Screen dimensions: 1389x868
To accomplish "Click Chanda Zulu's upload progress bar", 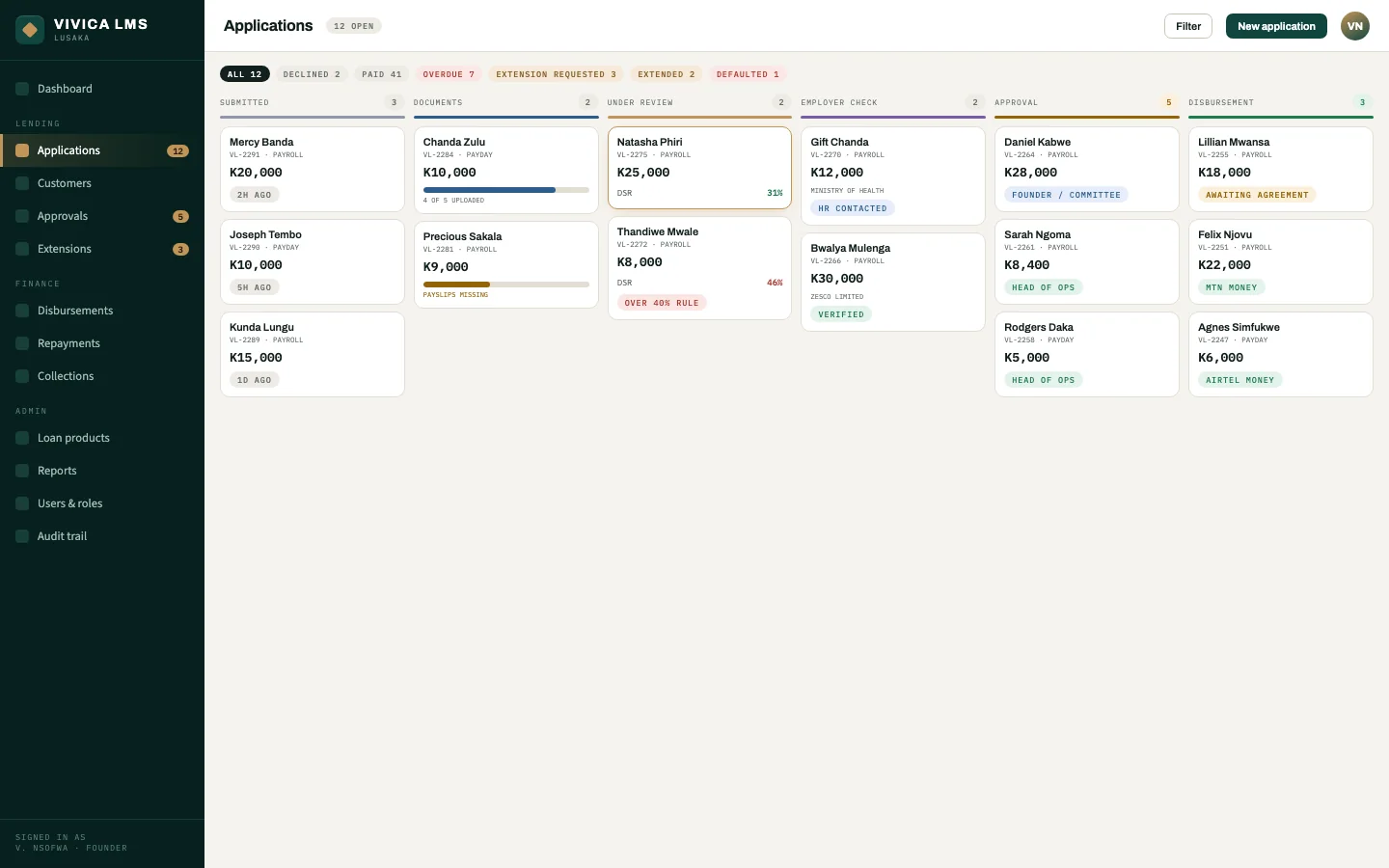I will pos(506,190).
